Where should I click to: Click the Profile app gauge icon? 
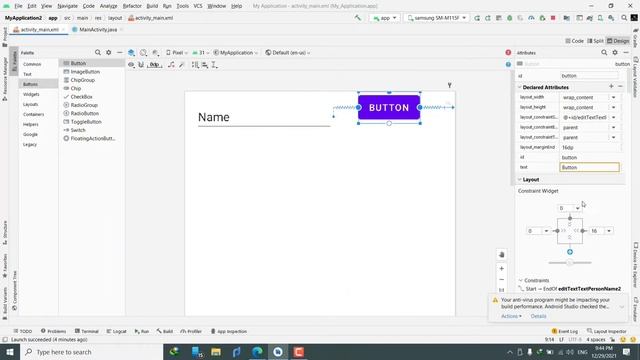[x=531, y=18]
